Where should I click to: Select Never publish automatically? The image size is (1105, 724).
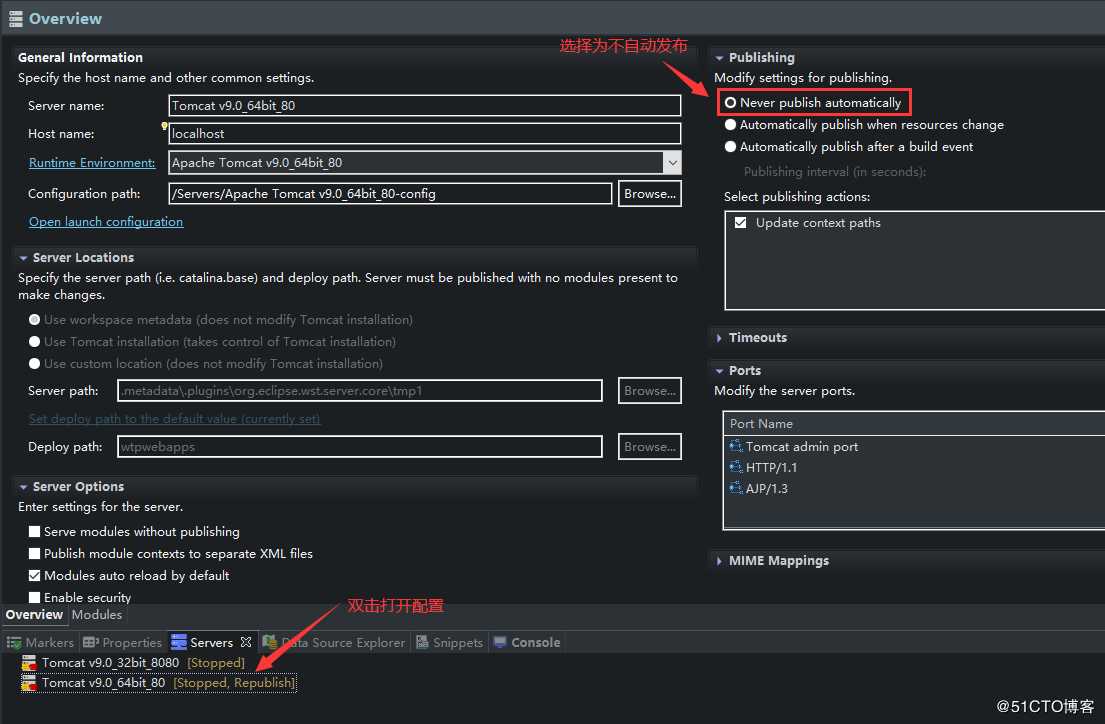pyautogui.click(x=730, y=103)
